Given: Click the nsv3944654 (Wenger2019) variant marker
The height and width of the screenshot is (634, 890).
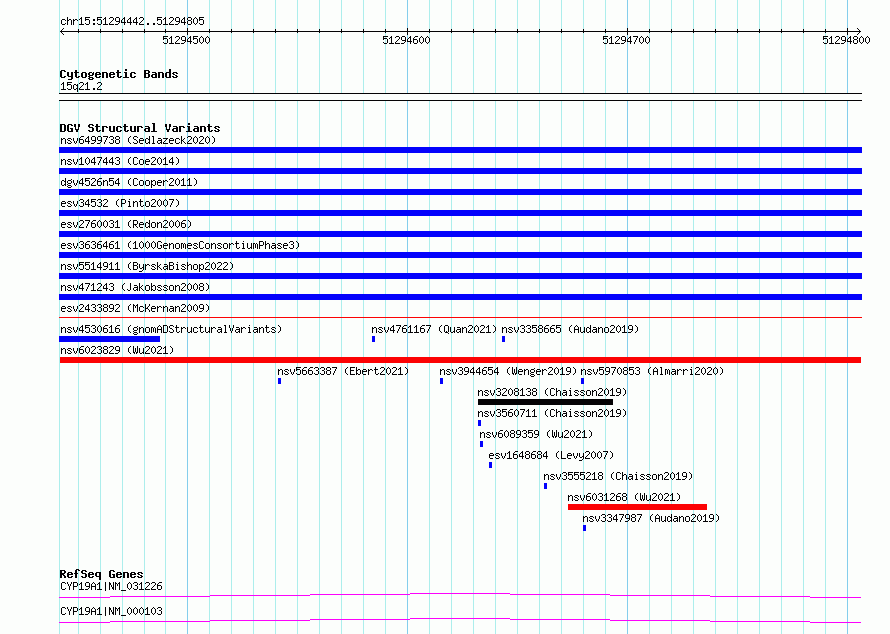Looking at the screenshot, I should [442, 381].
